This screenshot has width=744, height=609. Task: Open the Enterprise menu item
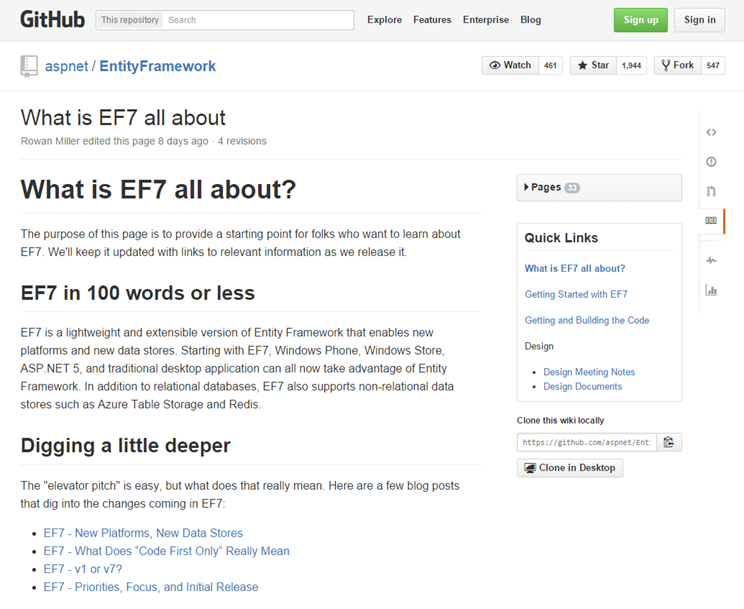click(x=486, y=20)
